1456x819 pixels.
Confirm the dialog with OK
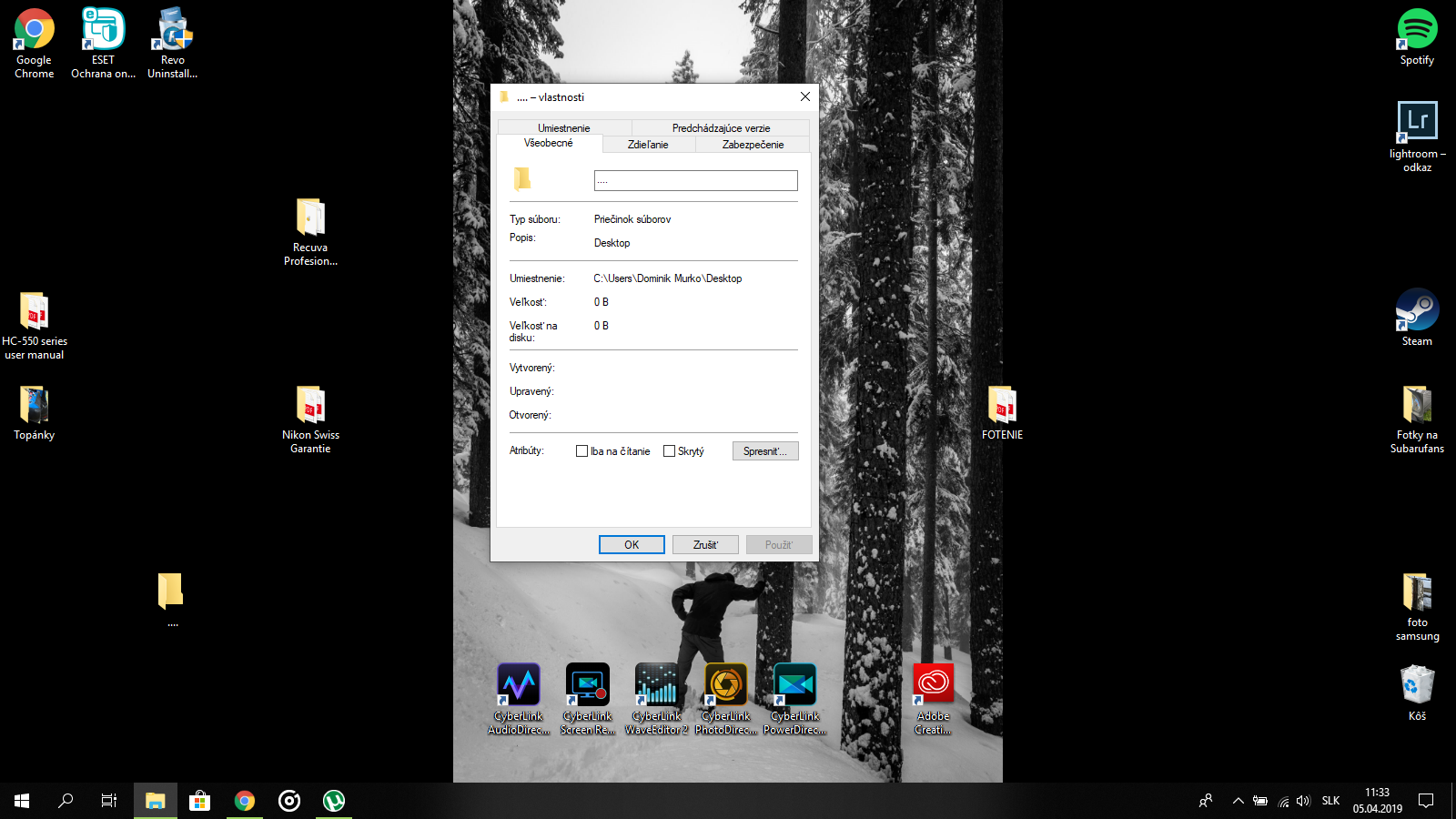coord(632,545)
